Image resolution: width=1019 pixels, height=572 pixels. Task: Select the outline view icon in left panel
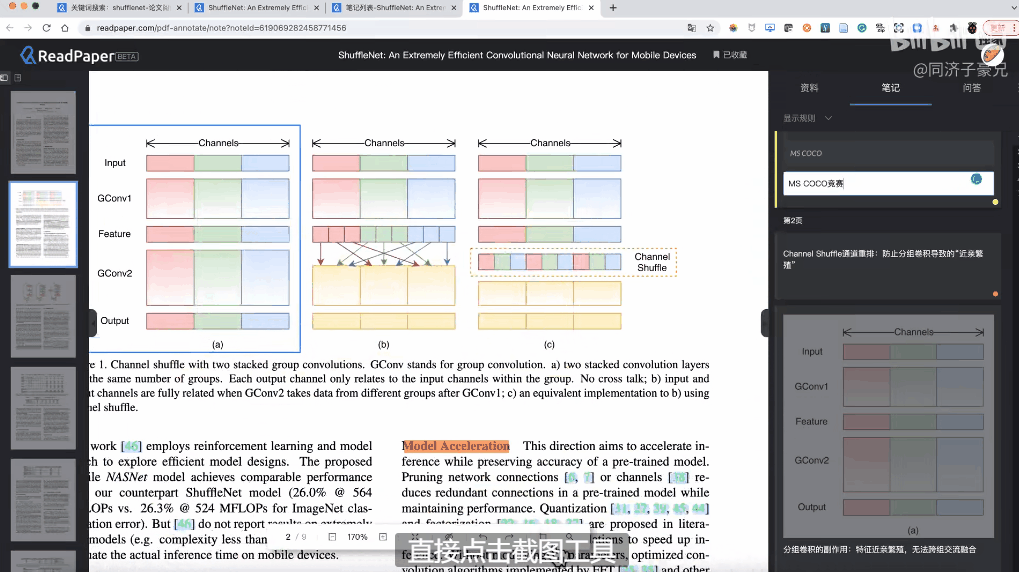coord(18,78)
